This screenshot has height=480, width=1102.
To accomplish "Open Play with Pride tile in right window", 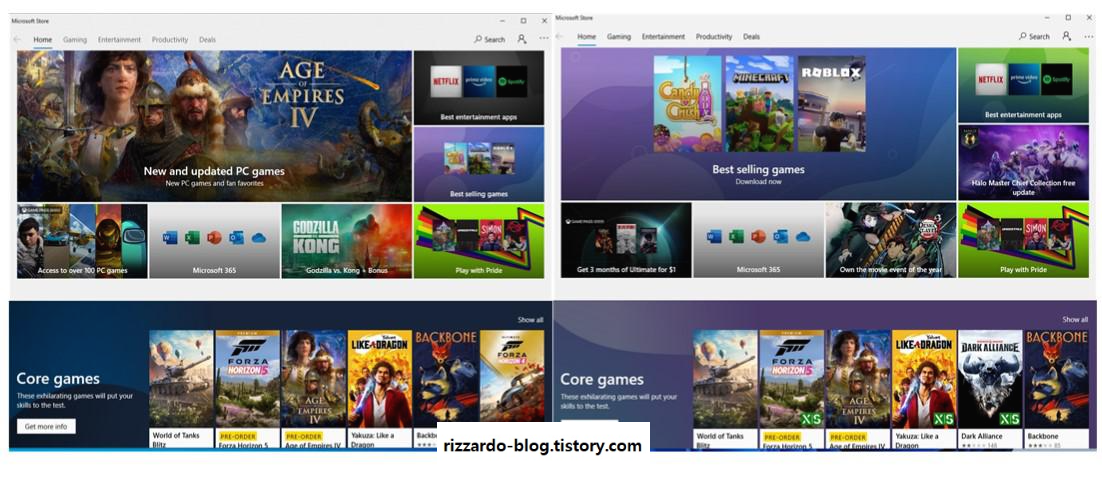I will click(x=1023, y=240).
